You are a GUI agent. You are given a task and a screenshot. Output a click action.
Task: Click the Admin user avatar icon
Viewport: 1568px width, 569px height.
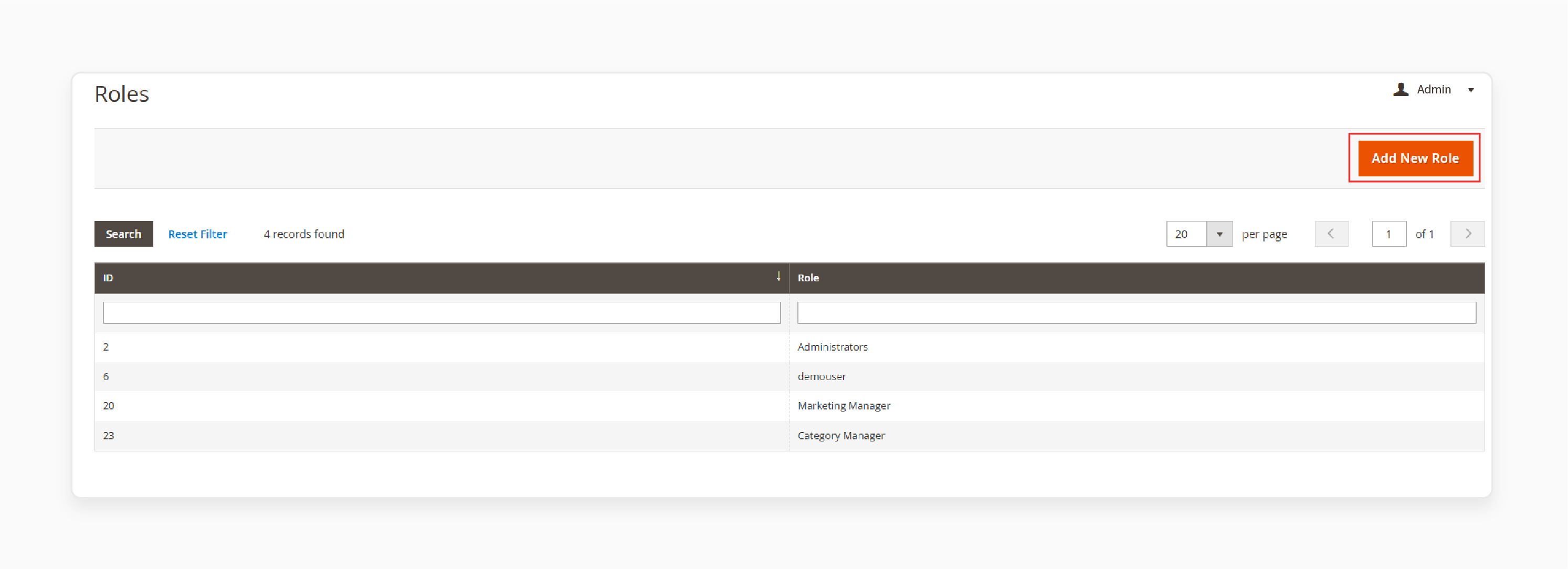1401,89
